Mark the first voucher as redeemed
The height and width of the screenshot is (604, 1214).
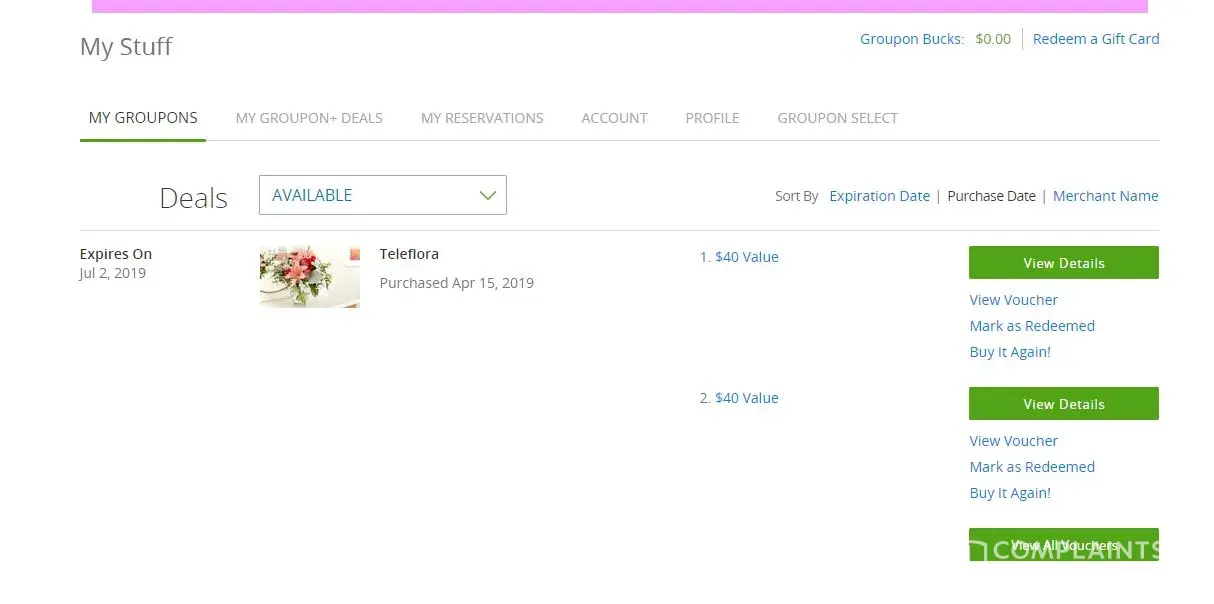tap(1032, 326)
